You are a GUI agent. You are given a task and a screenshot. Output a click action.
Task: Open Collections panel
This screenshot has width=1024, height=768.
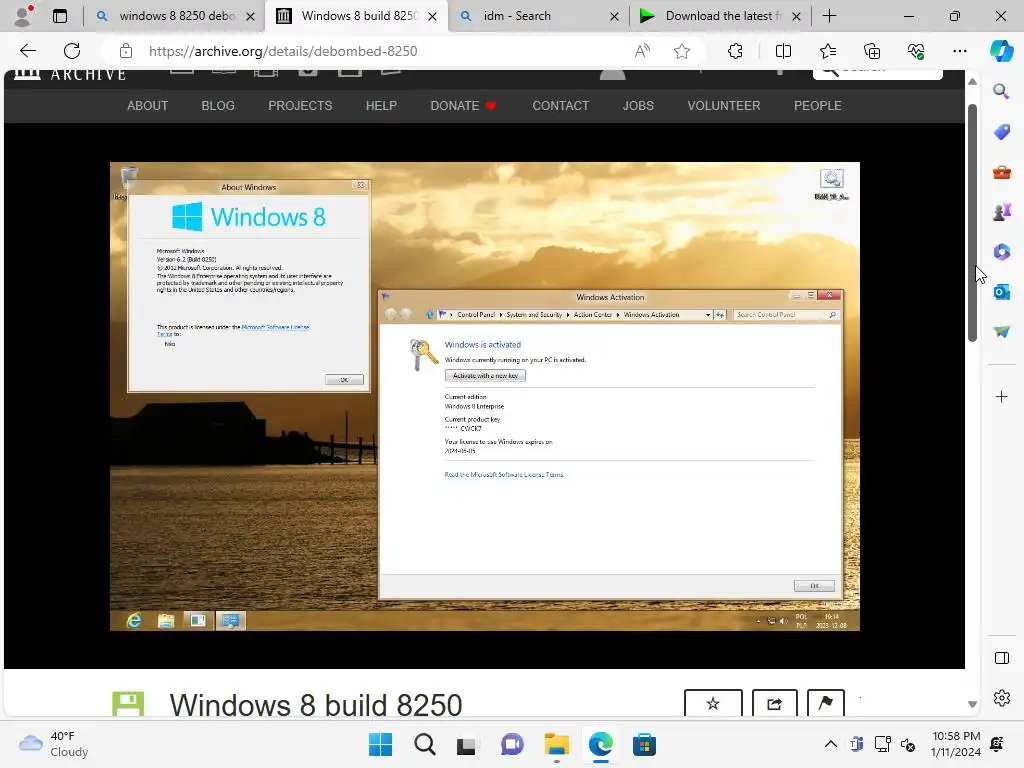[872, 51]
